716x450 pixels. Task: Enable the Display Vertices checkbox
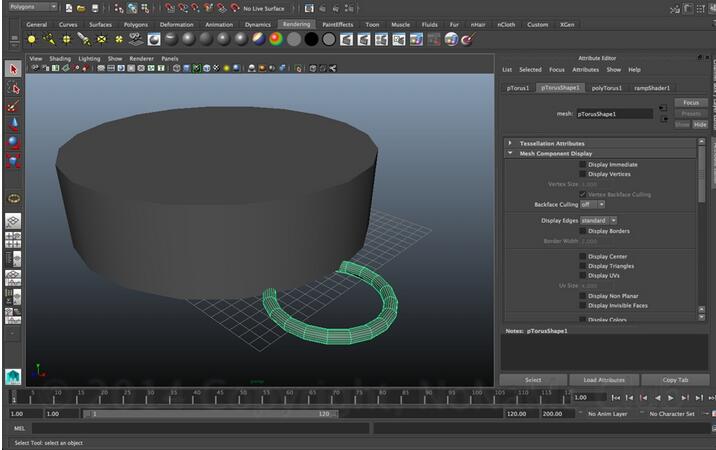tap(584, 173)
